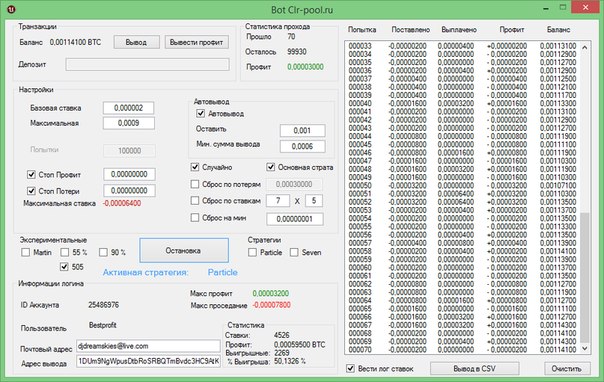The height and width of the screenshot is (382, 604).
Task: Uncheck the 505 experimental checkbox
Action: click(x=64, y=266)
